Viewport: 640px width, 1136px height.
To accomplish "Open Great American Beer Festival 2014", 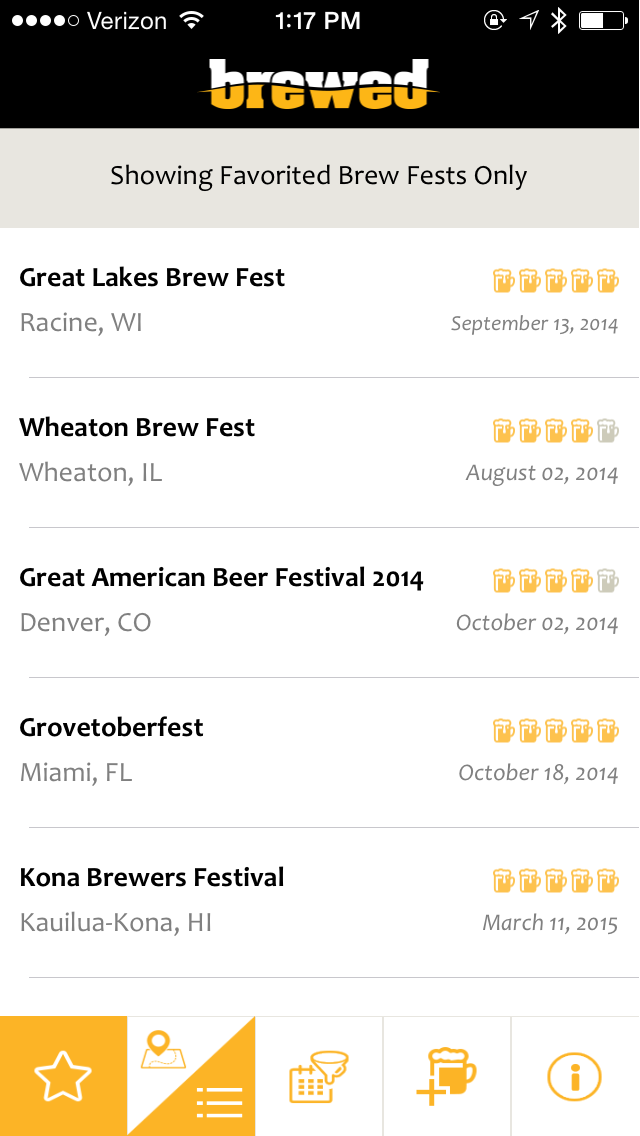I will coord(221,577).
